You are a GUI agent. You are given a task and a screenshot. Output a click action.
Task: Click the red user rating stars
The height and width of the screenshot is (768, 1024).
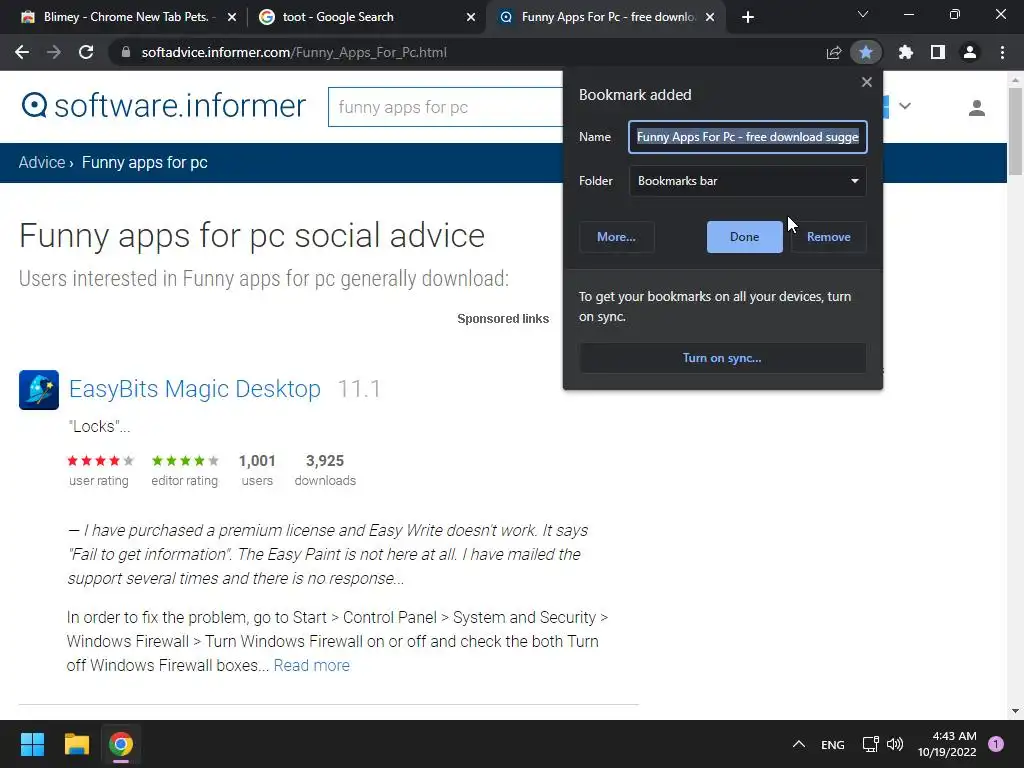[100, 460]
